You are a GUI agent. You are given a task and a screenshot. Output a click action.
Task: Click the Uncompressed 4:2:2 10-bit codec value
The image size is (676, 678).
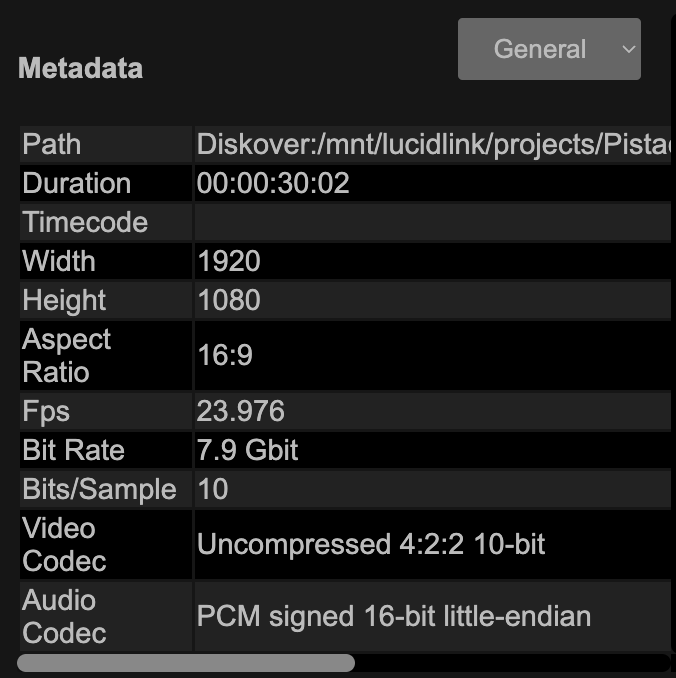click(371, 545)
